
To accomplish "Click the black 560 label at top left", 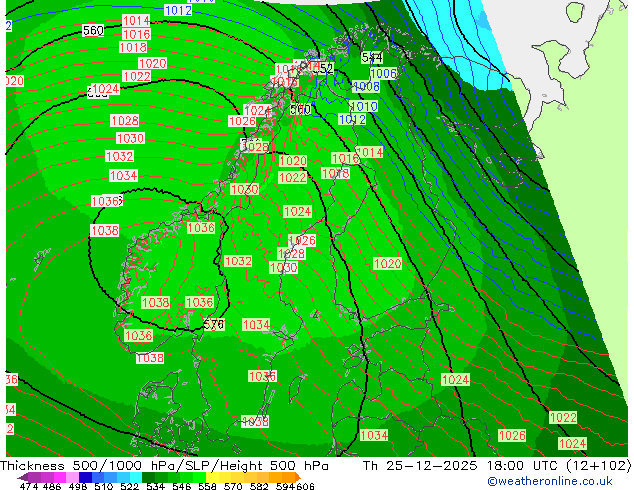I will point(93,30).
